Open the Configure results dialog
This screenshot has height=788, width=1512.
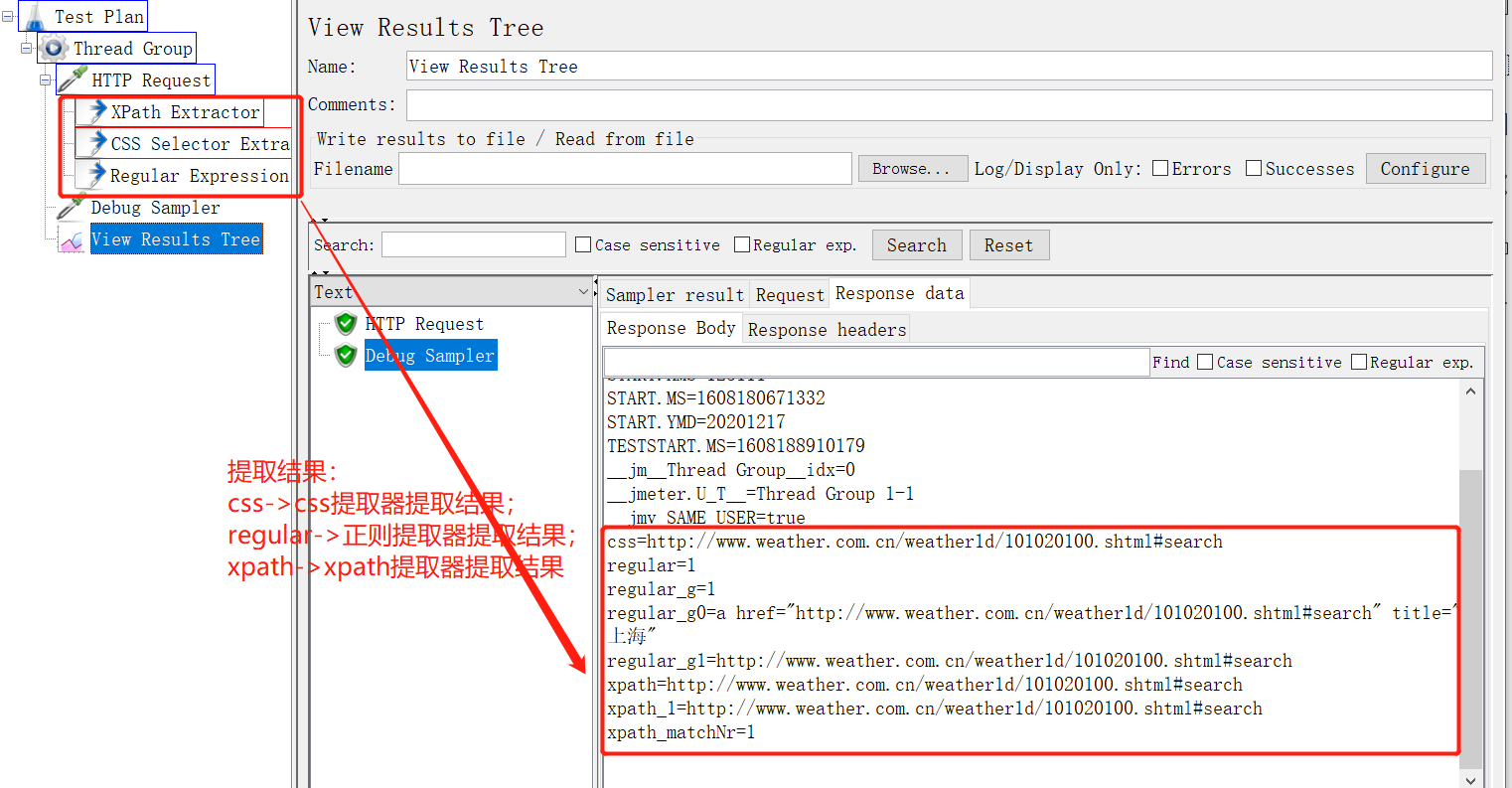tap(1425, 168)
